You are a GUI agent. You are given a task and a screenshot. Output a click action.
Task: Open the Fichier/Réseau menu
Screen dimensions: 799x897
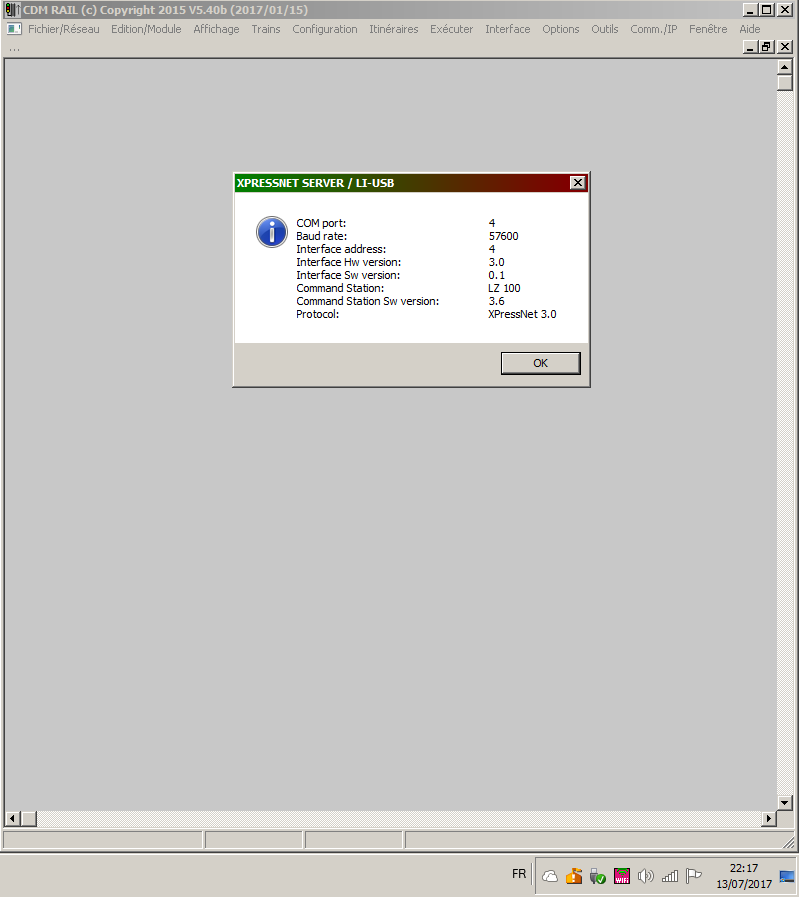63,29
